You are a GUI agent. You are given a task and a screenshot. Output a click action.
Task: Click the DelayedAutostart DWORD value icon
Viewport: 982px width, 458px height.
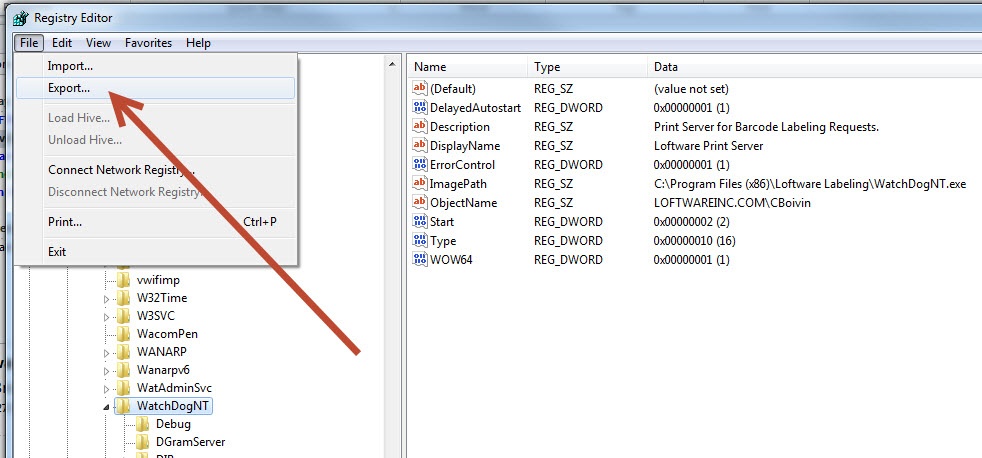(420, 108)
